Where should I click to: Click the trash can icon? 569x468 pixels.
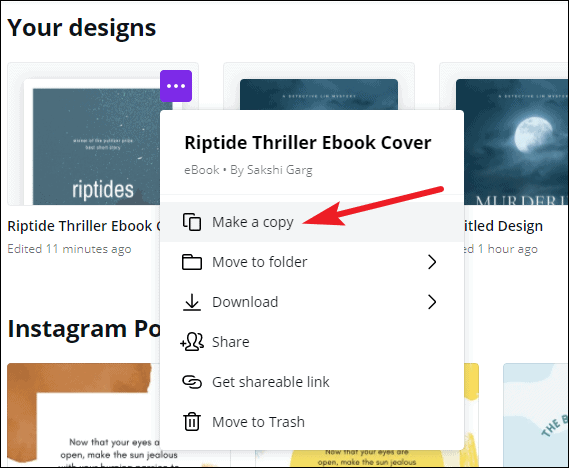pyautogui.click(x=192, y=422)
